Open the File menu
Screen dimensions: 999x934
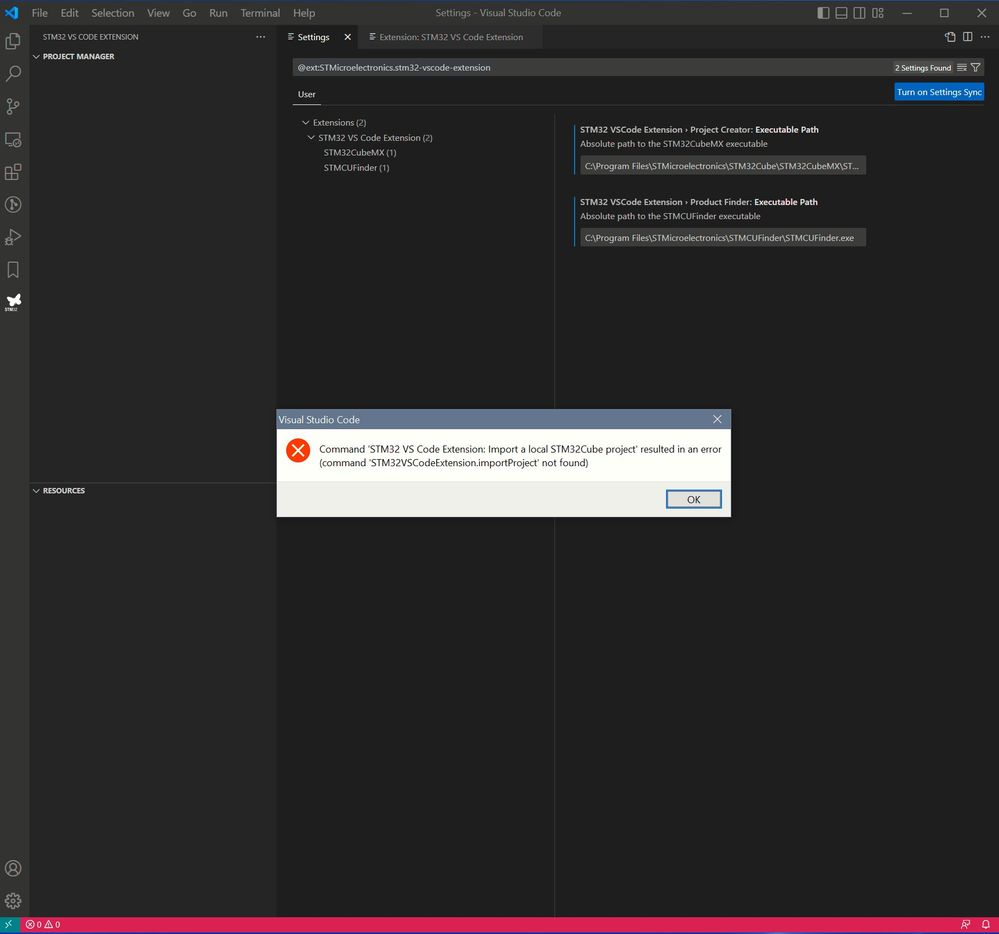tap(40, 13)
